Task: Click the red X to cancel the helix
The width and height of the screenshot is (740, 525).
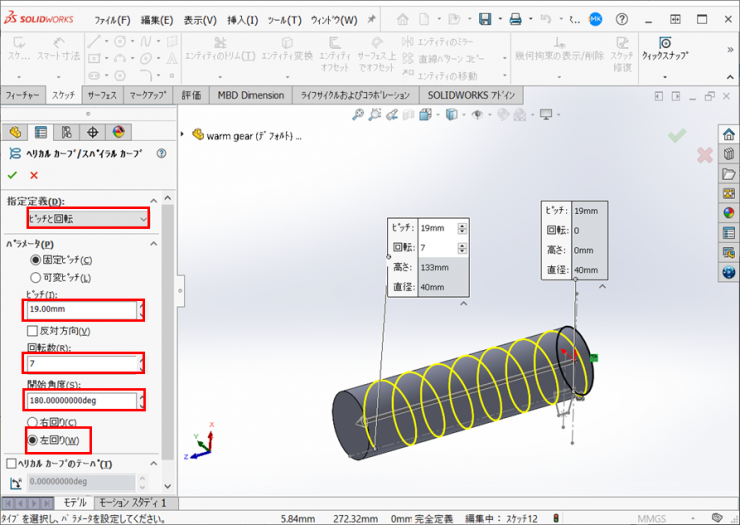Action: (x=34, y=175)
